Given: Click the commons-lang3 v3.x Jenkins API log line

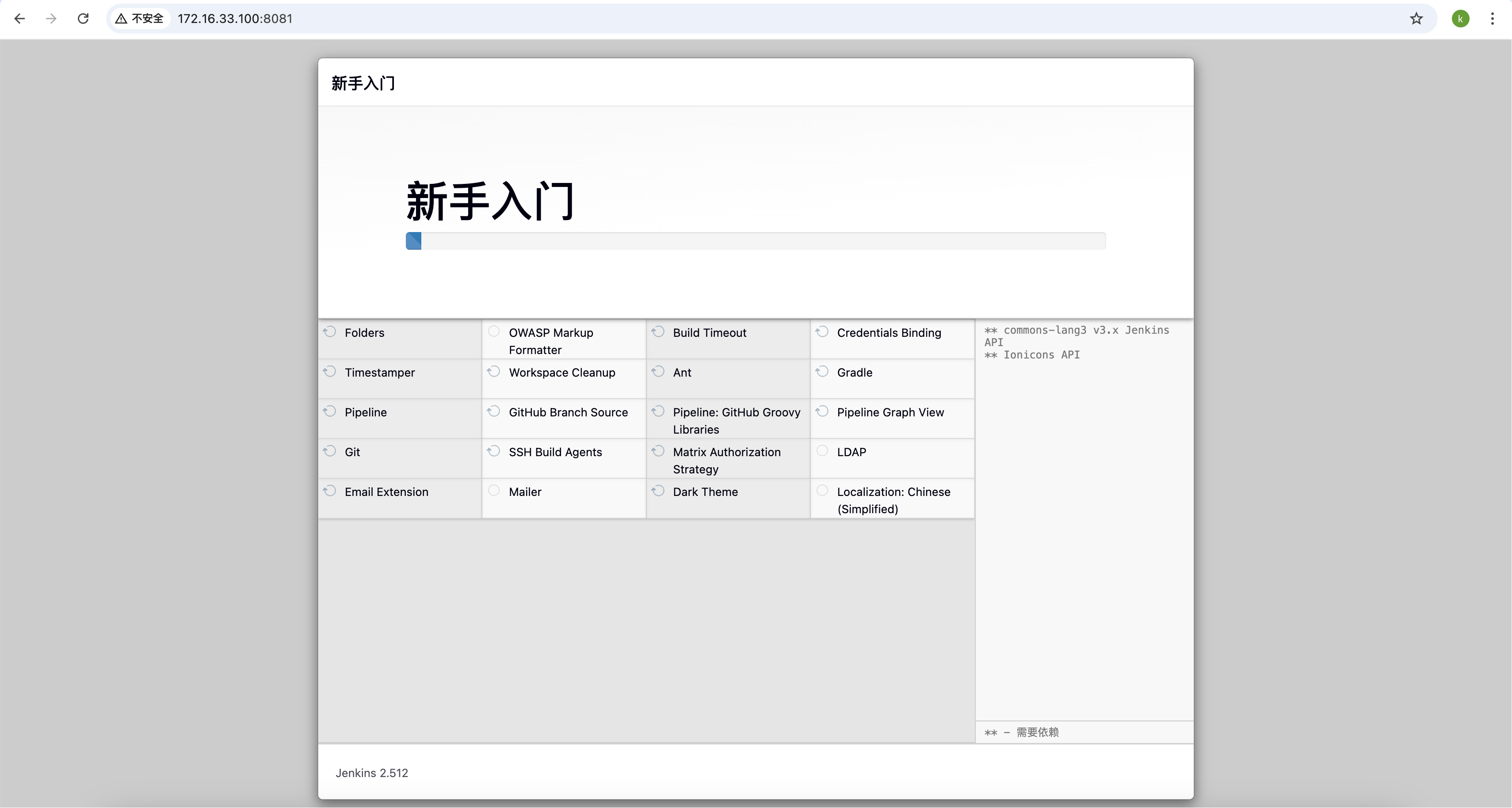Looking at the screenshot, I should 1077,335.
